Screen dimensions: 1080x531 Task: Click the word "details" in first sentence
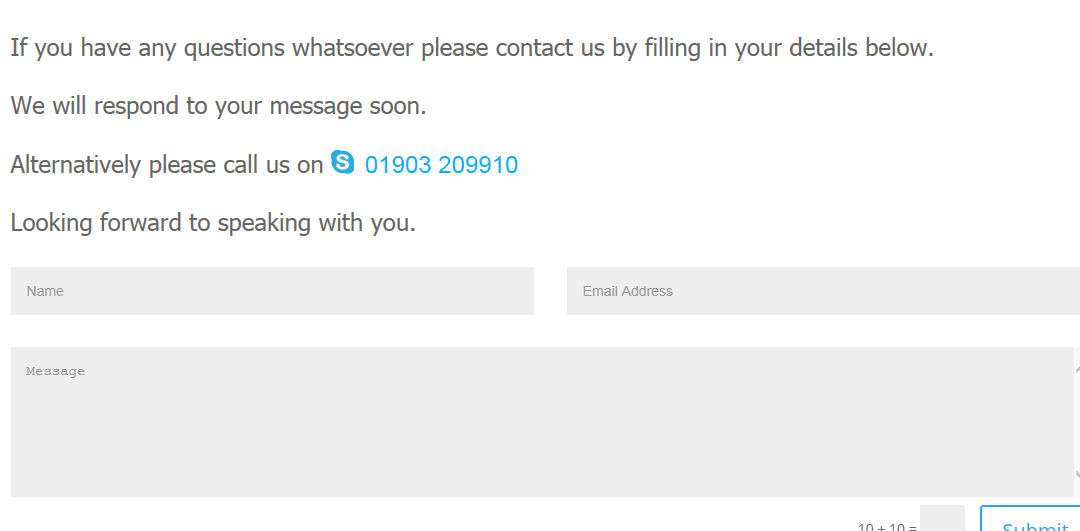(x=824, y=48)
